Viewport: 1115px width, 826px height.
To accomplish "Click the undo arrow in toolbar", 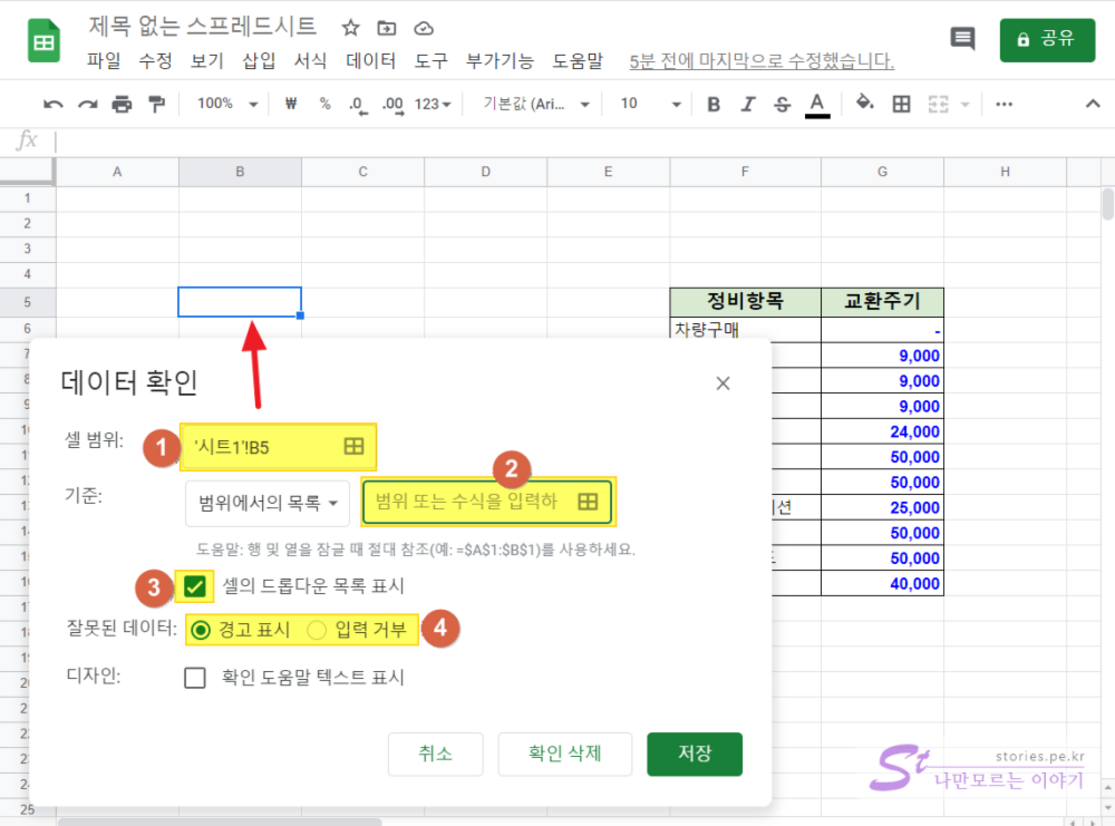I will click(x=53, y=104).
